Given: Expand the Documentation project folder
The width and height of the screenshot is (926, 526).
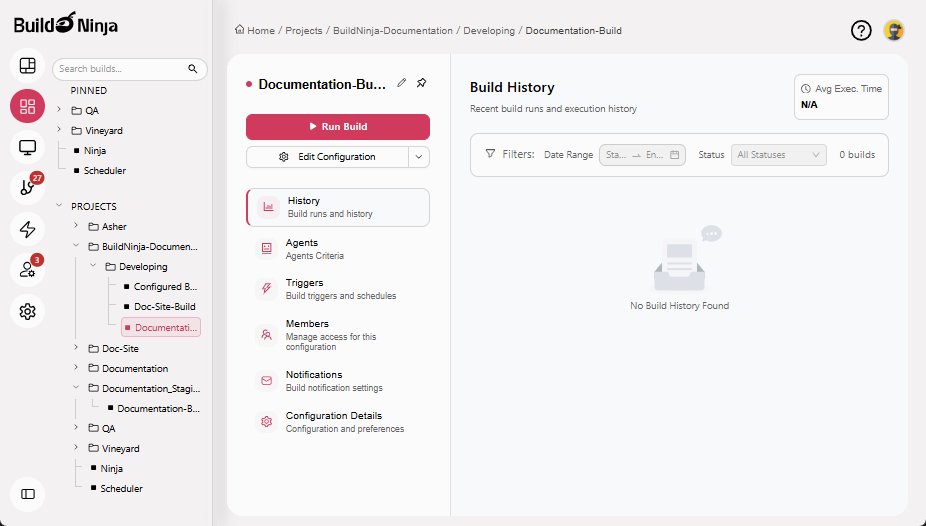Looking at the screenshot, I should [x=76, y=368].
